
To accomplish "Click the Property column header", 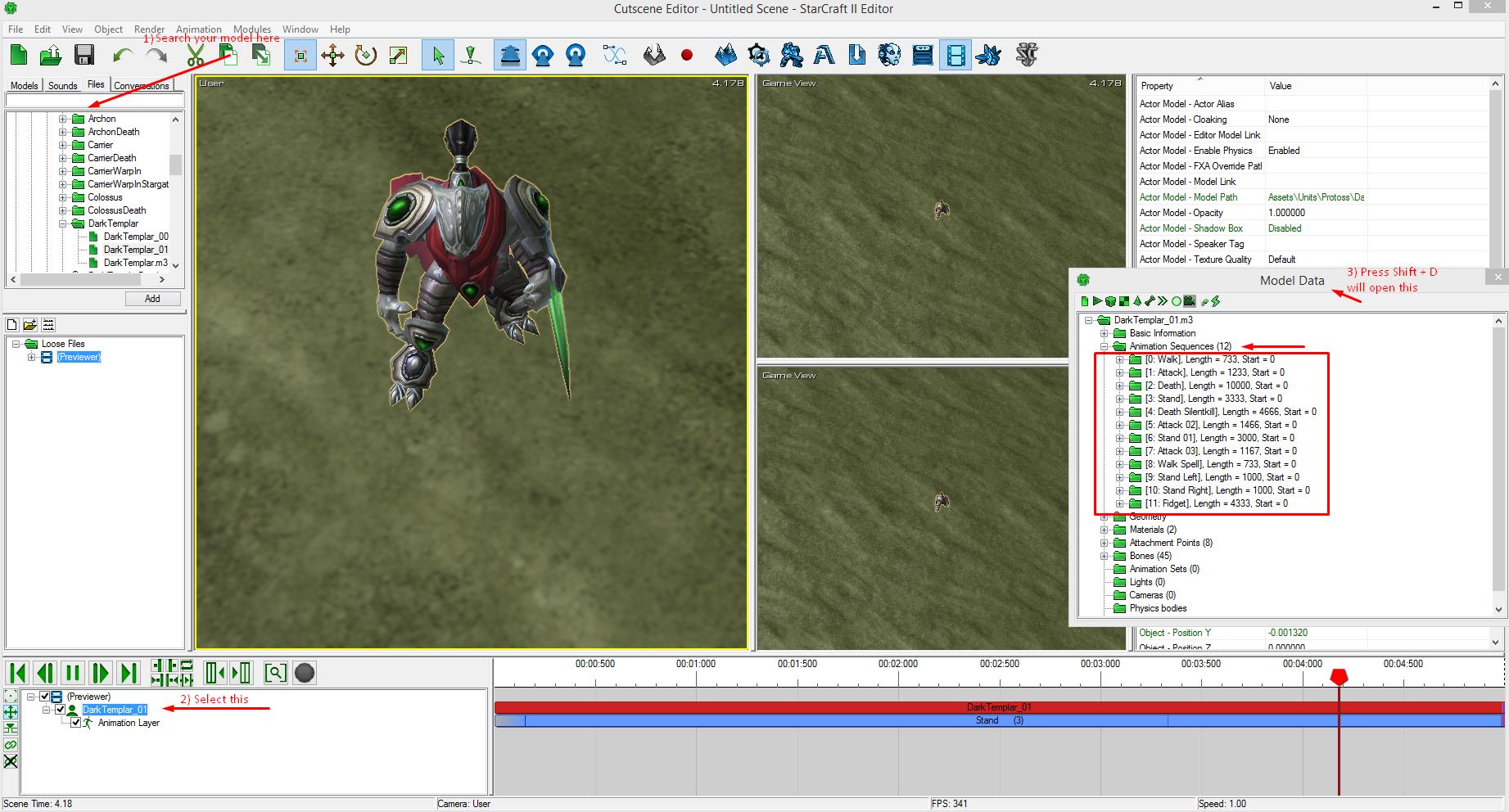I will click(1200, 85).
